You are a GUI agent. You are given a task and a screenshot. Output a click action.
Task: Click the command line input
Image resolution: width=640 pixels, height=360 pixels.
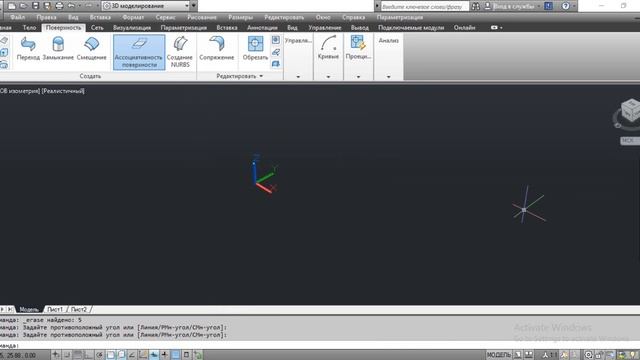click(x=320, y=345)
